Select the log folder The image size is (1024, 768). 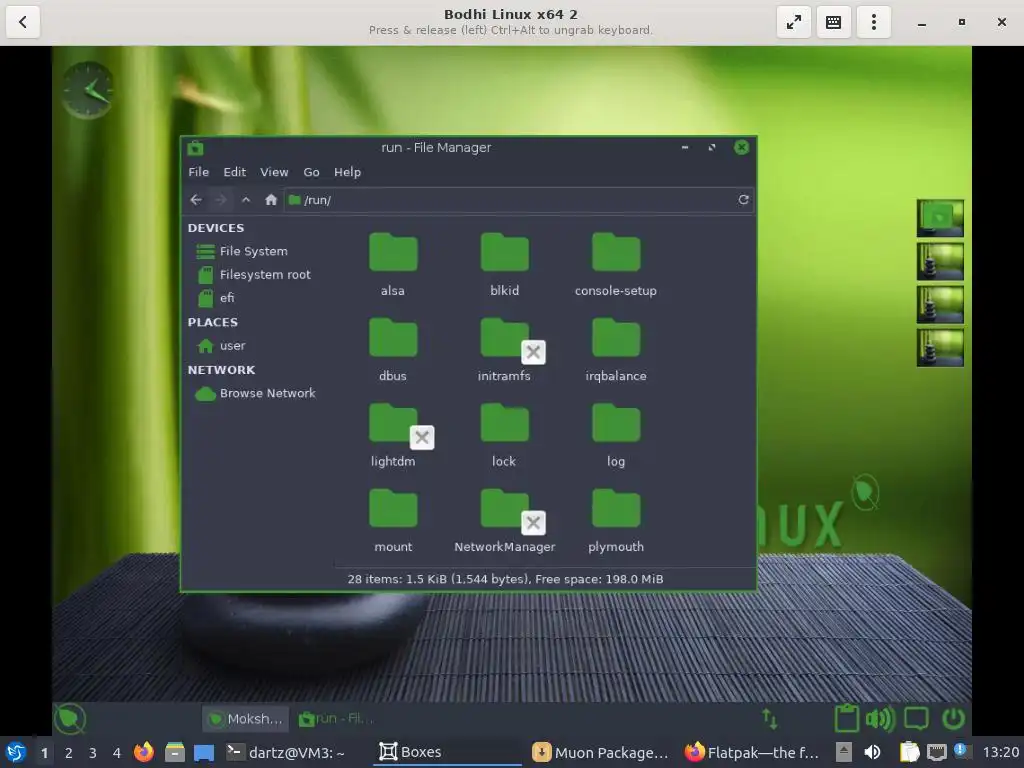tap(616, 436)
